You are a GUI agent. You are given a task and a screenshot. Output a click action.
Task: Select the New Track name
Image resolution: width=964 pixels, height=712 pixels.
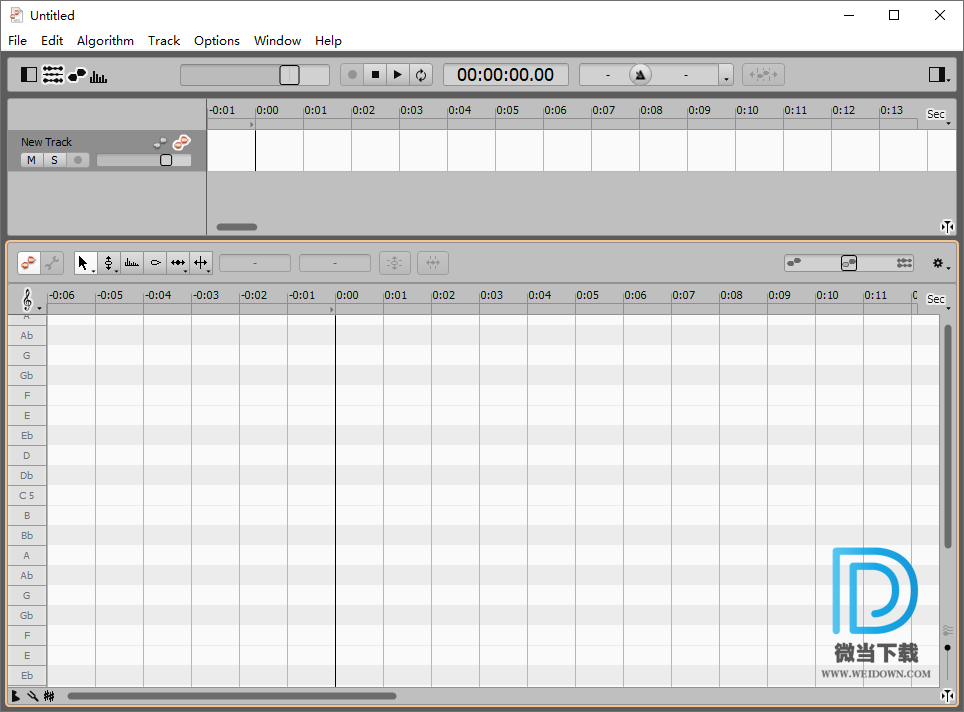pos(46,142)
